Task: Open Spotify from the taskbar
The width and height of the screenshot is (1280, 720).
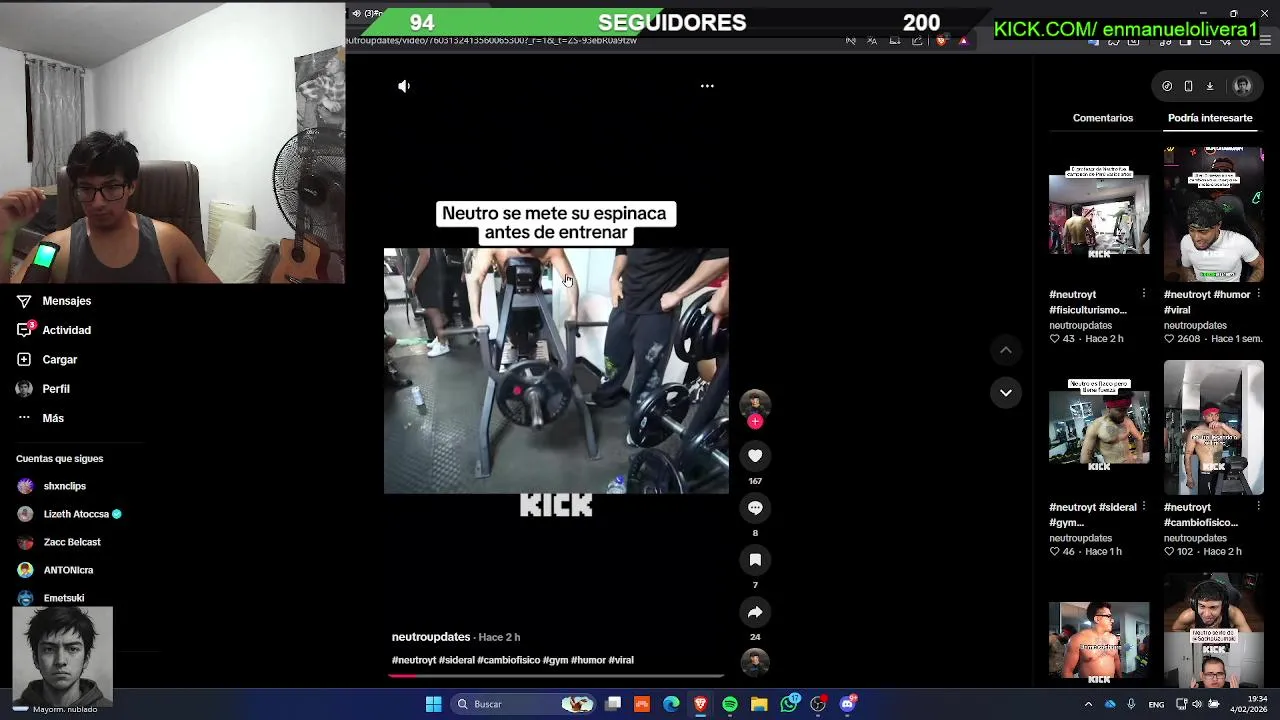Action: tap(730, 704)
